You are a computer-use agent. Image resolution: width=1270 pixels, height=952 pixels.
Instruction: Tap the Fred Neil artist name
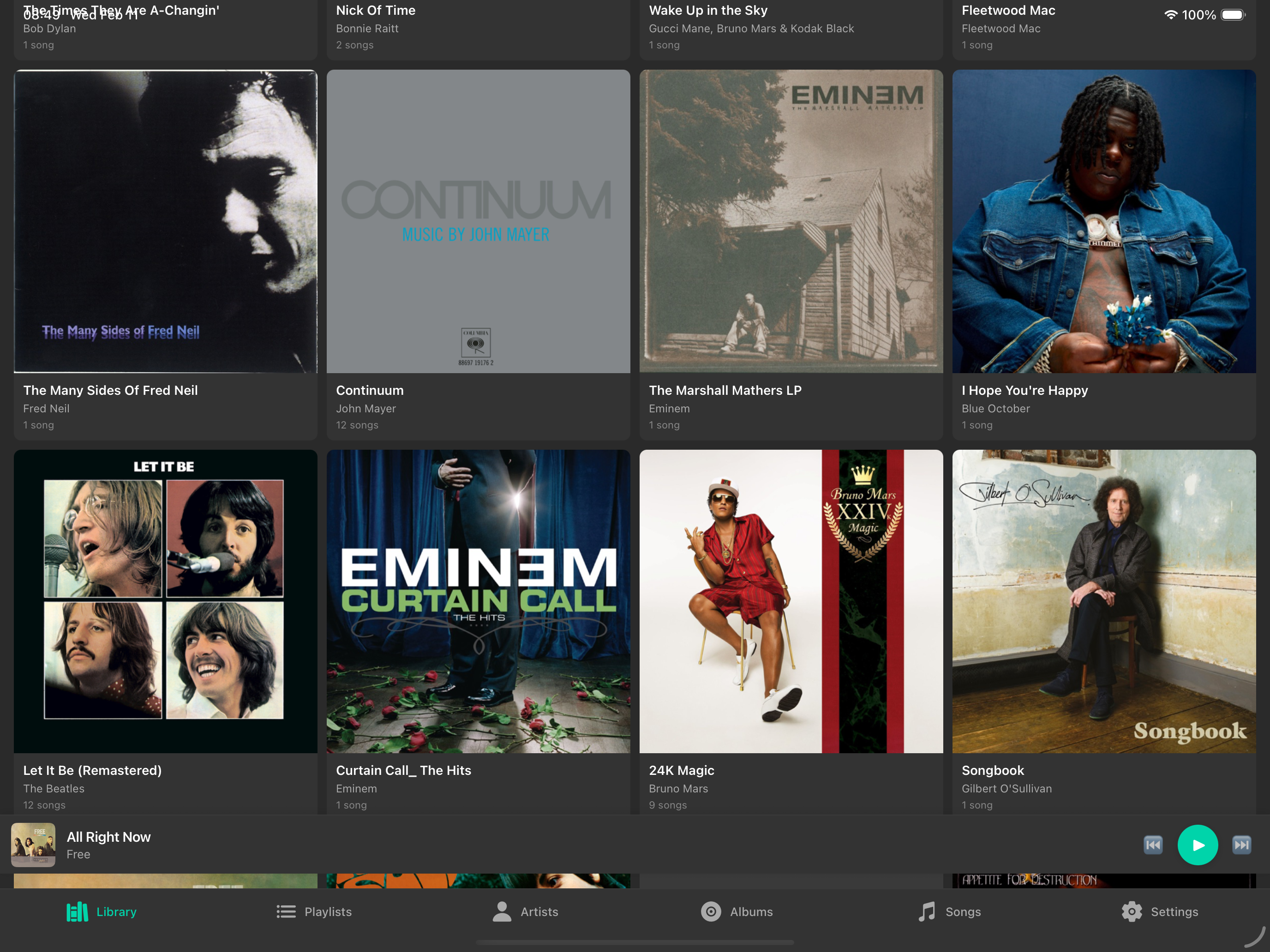click(46, 409)
